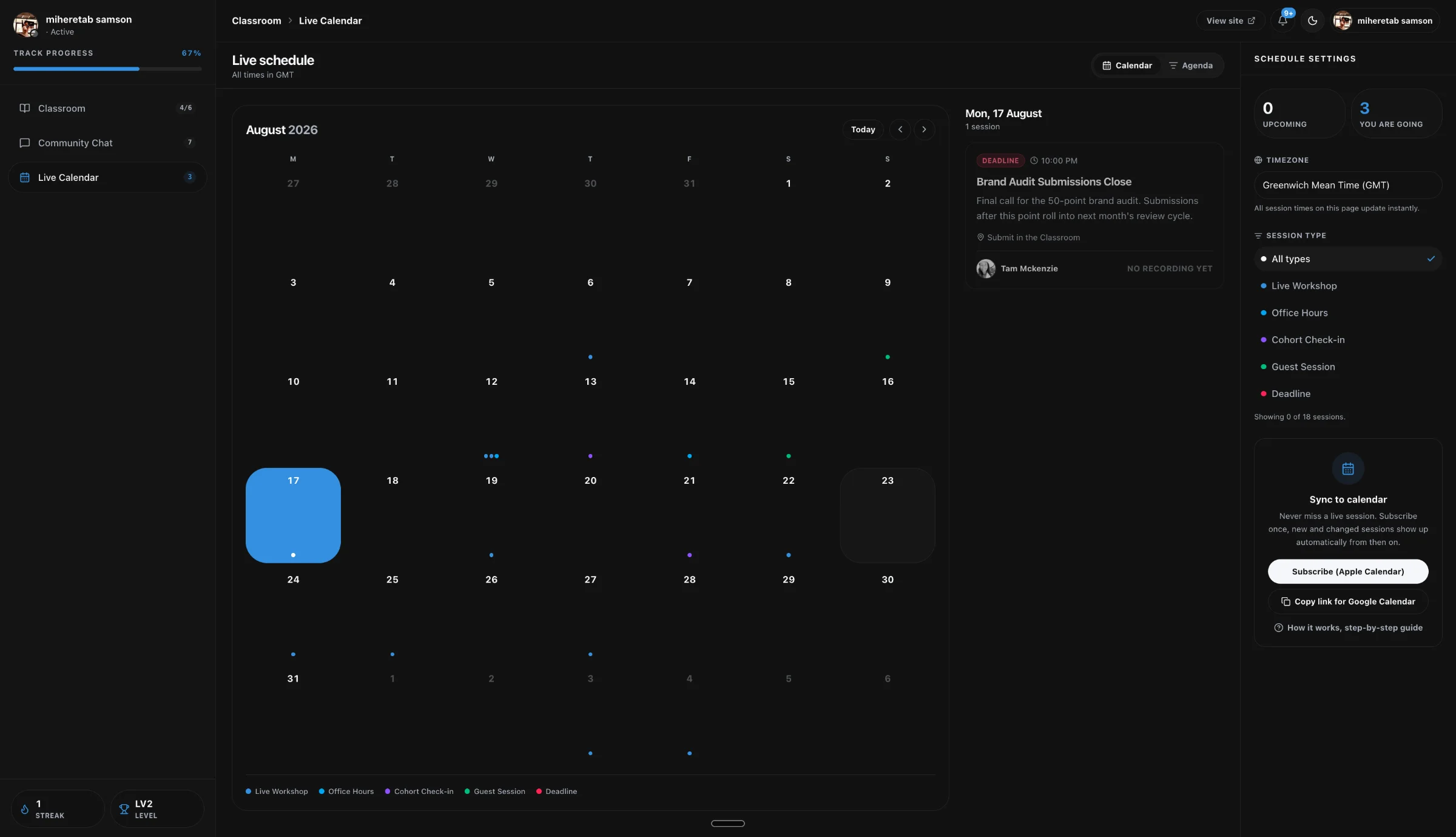Open Community Chat in the sidebar
The width and height of the screenshot is (1456, 837).
107,143
